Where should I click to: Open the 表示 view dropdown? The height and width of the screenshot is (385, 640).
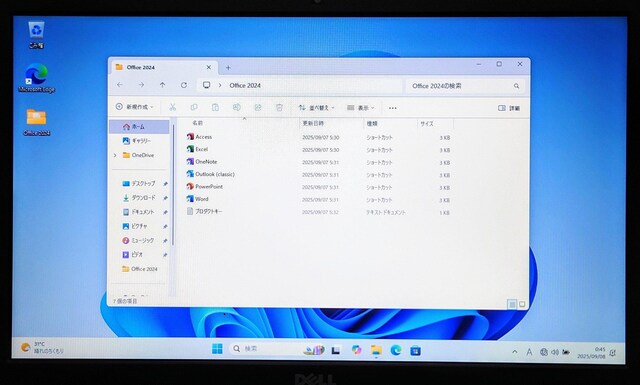pos(360,108)
